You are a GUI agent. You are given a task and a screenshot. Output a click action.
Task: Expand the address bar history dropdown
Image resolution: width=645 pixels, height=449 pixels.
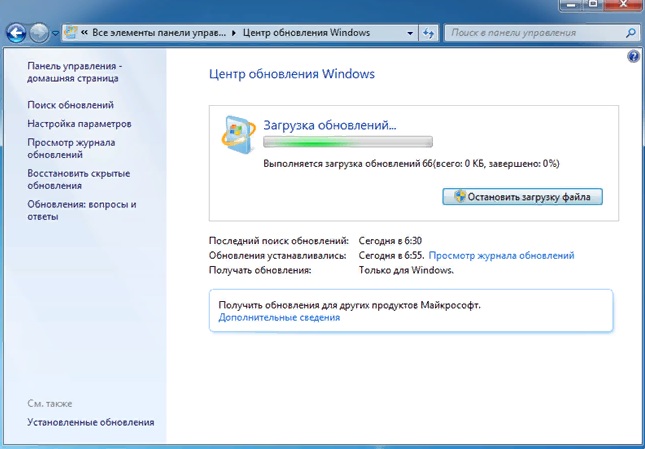[410, 33]
